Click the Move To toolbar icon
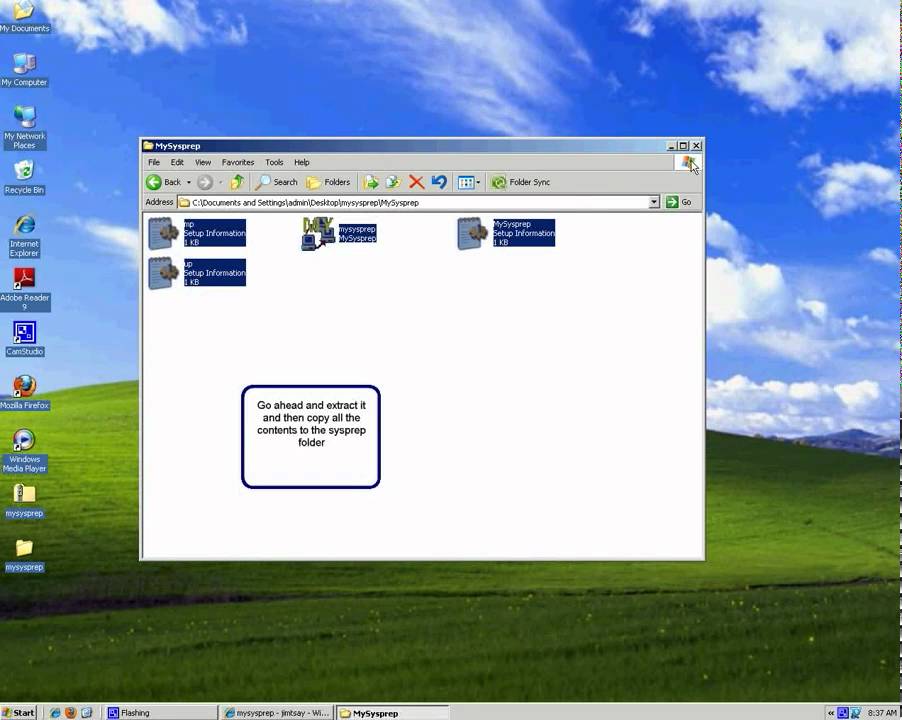Viewport: 902px width, 720px height. (x=370, y=182)
